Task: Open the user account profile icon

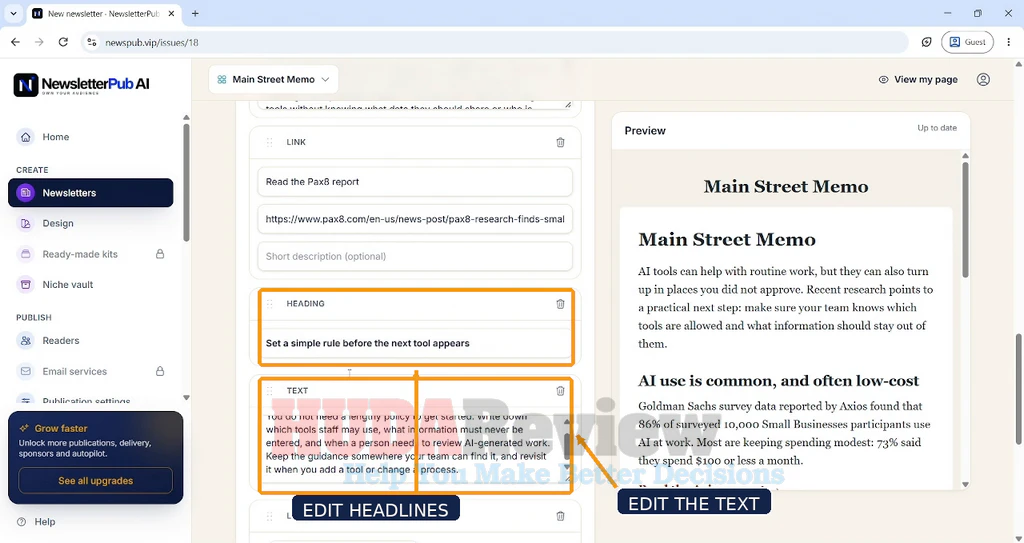Action: point(983,79)
